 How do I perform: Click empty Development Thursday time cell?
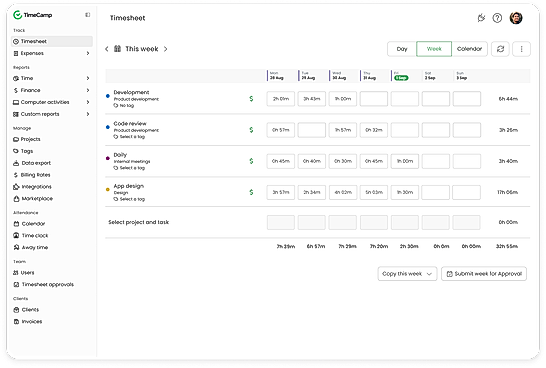point(374,99)
